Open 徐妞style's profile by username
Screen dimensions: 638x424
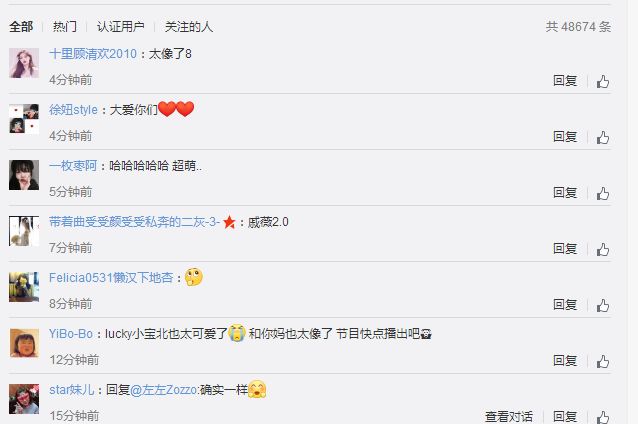click(x=74, y=110)
